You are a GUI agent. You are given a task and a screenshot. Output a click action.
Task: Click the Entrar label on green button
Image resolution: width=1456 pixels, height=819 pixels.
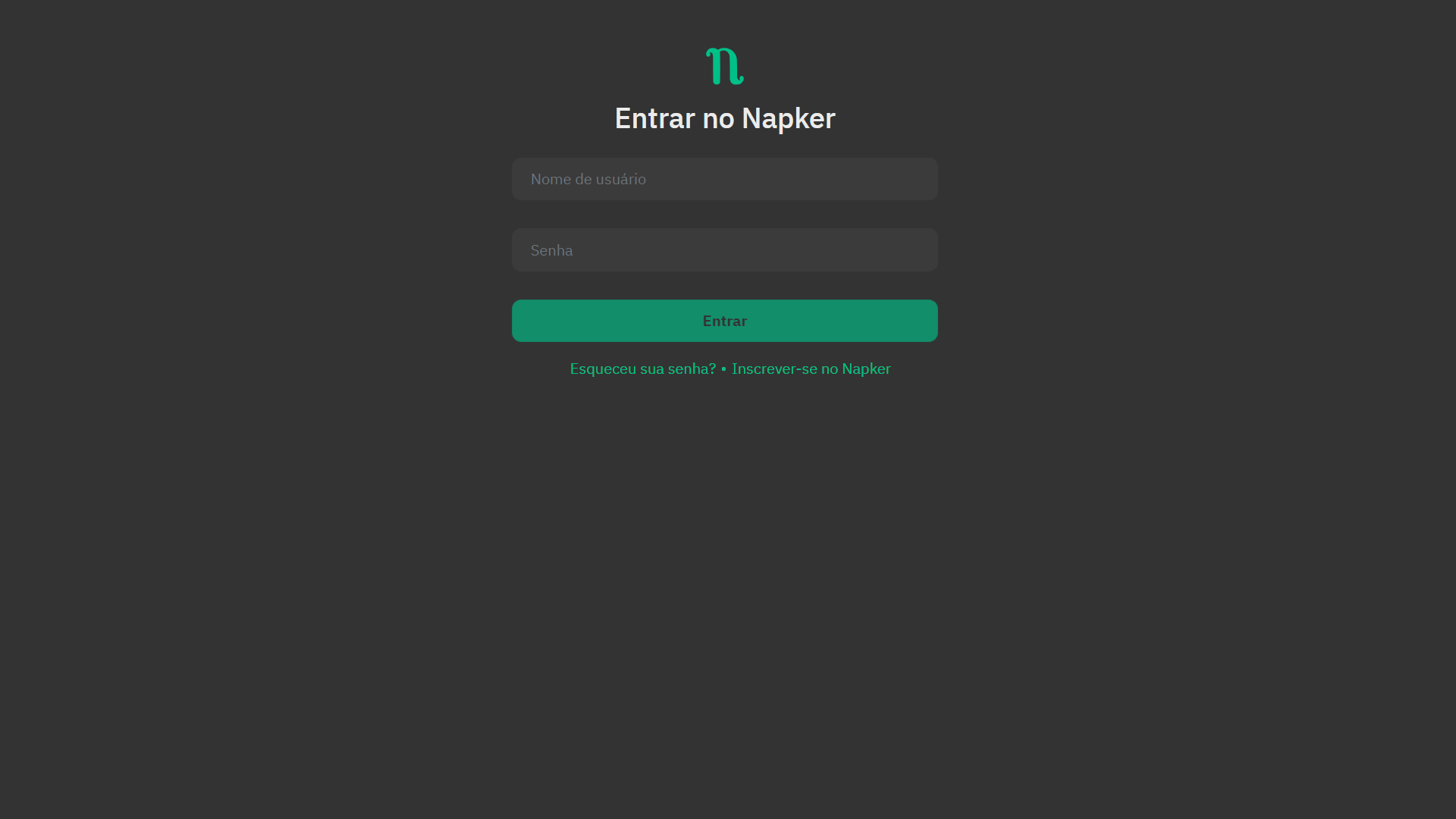[x=725, y=321]
